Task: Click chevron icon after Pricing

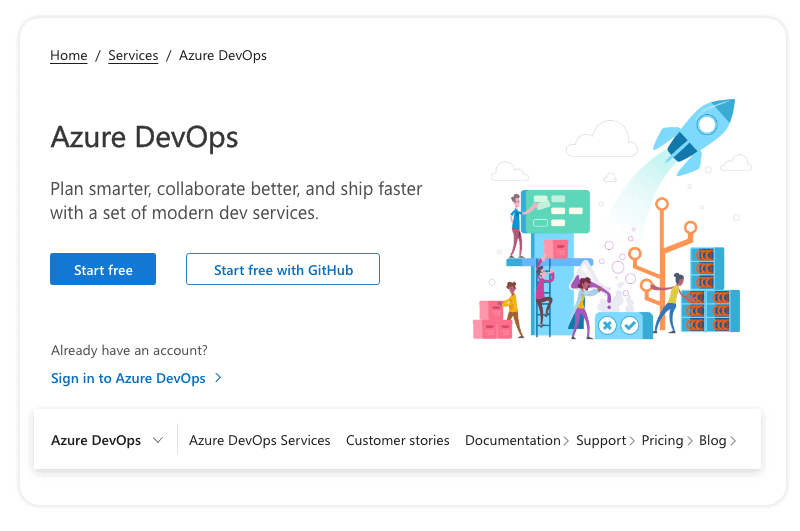Action: pos(690,441)
